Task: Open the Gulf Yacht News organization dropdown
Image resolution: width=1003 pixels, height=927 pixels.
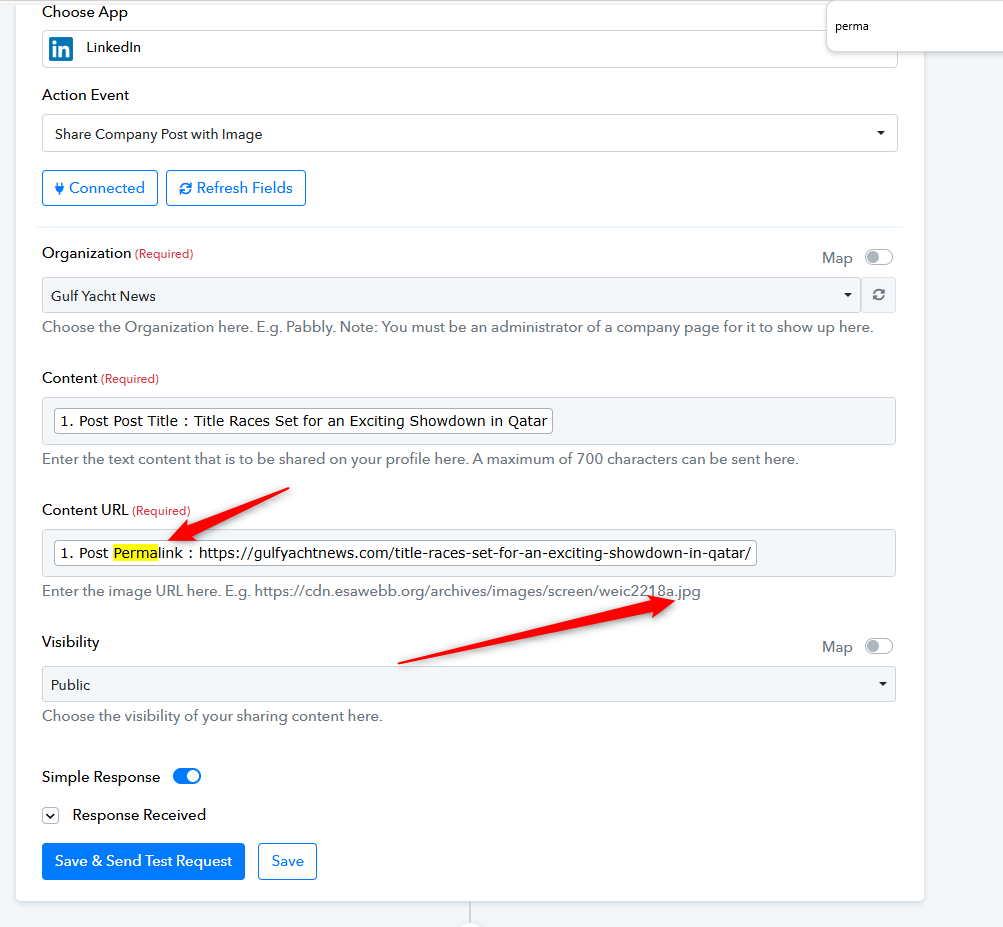Action: (451, 295)
